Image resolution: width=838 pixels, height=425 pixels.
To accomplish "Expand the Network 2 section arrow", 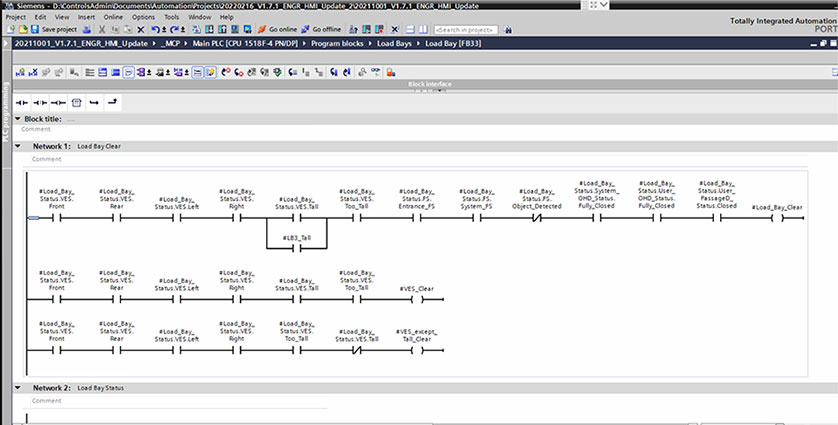I will point(17,387).
